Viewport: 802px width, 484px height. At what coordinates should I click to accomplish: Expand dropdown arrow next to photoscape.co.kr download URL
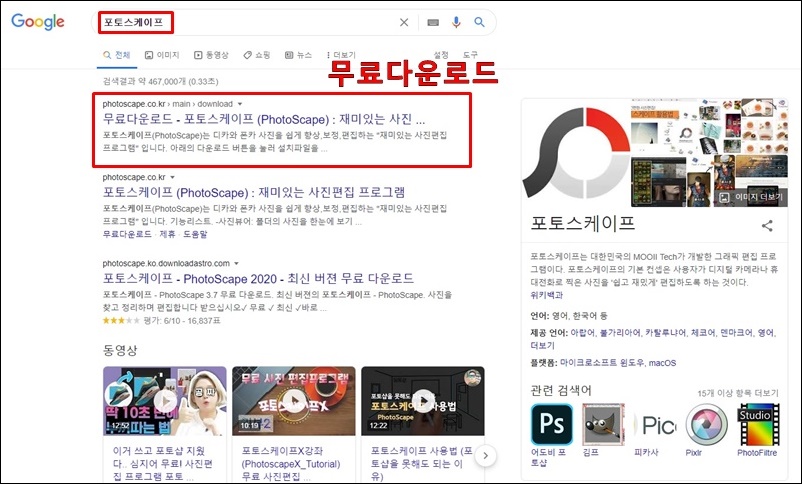239,104
